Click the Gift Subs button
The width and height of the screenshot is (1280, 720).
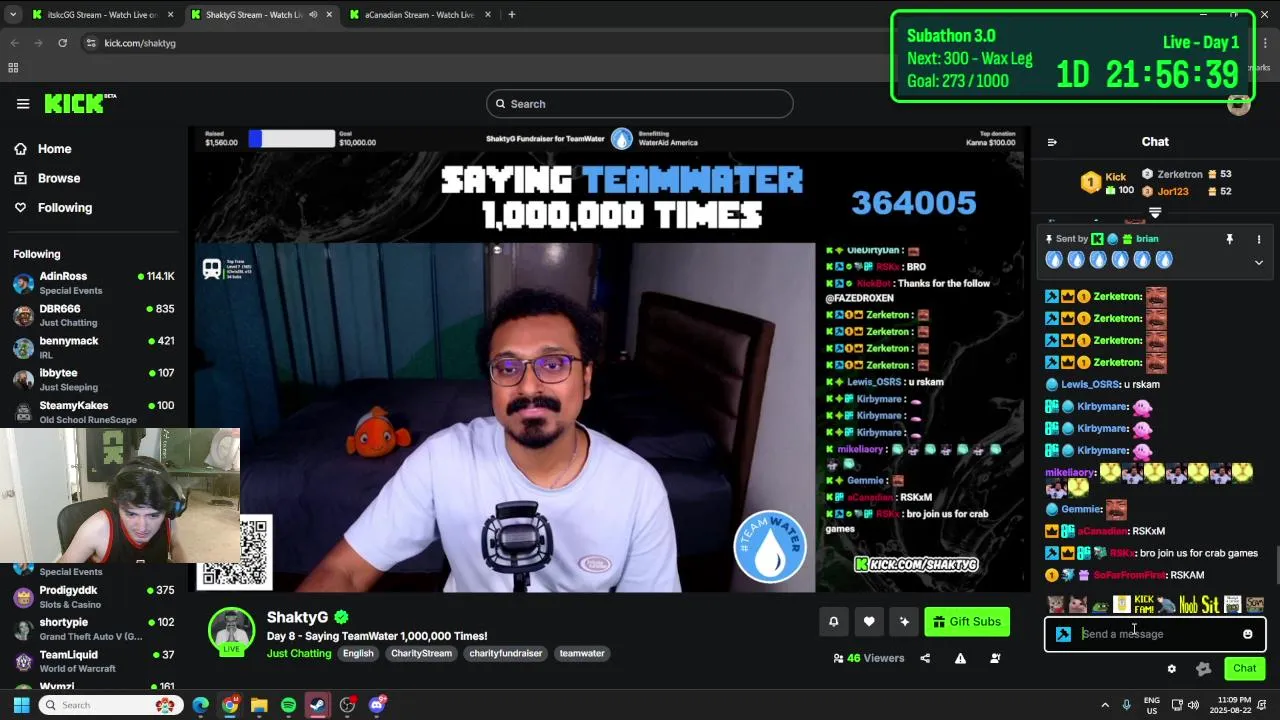coord(967,622)
